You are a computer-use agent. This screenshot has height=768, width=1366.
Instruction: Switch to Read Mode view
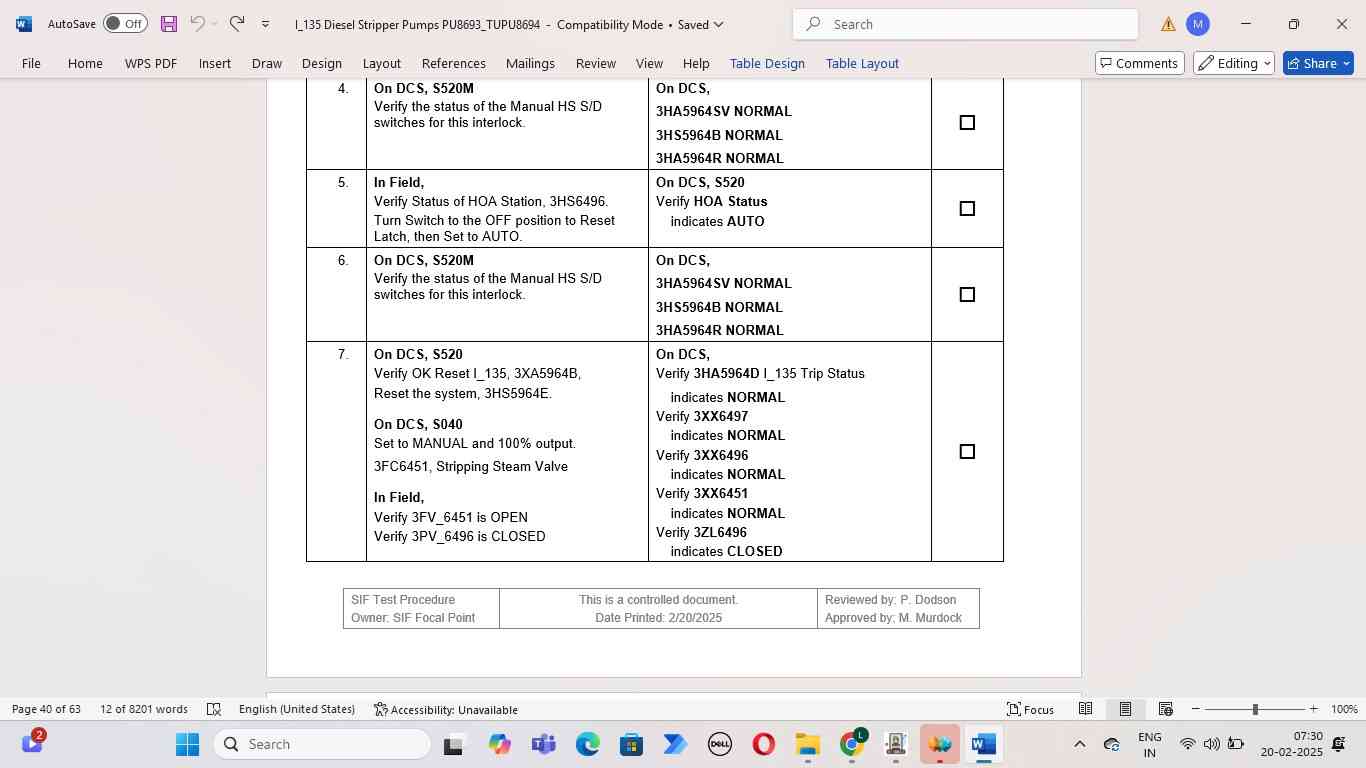coord(1085,709)
